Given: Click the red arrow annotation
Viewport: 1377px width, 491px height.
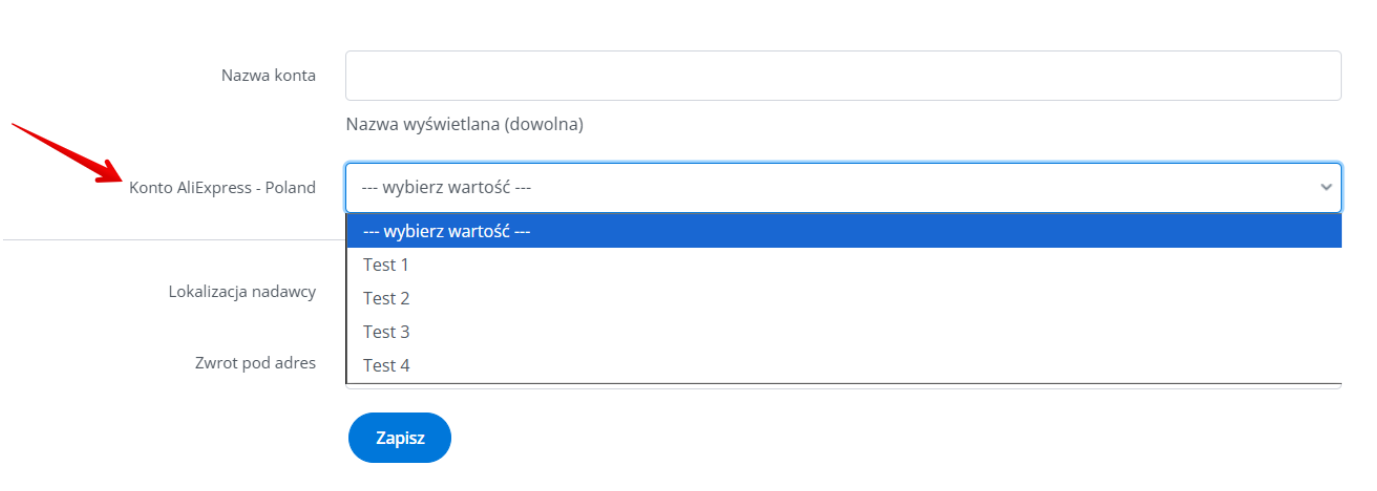Looking at the screenshot, I should click(62, 152).
